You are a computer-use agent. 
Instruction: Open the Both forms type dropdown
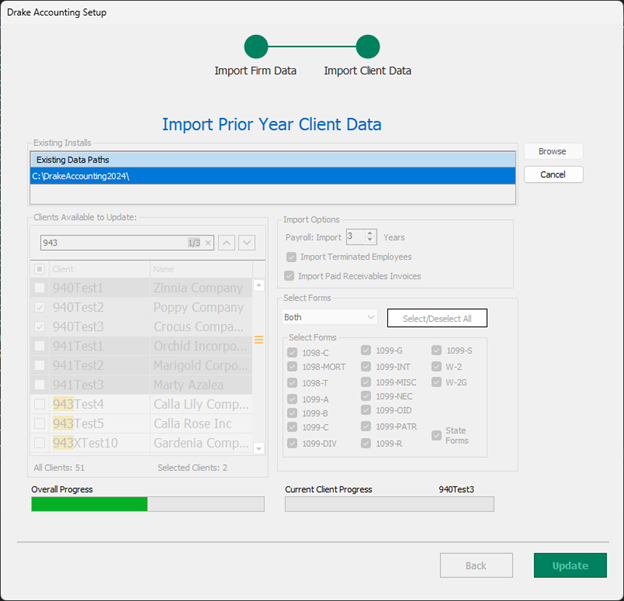coord(330,317)
